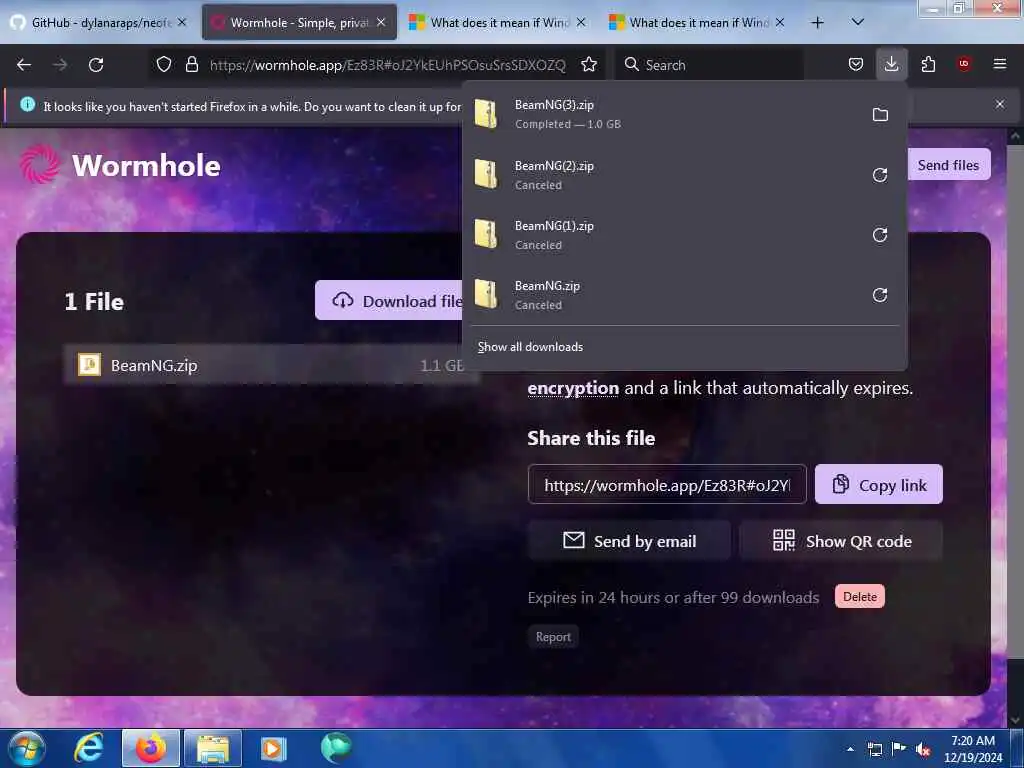This screenshot has height=768, width=1024.
Task: Click the page scrollbar down arrow
Action: 1016,721
